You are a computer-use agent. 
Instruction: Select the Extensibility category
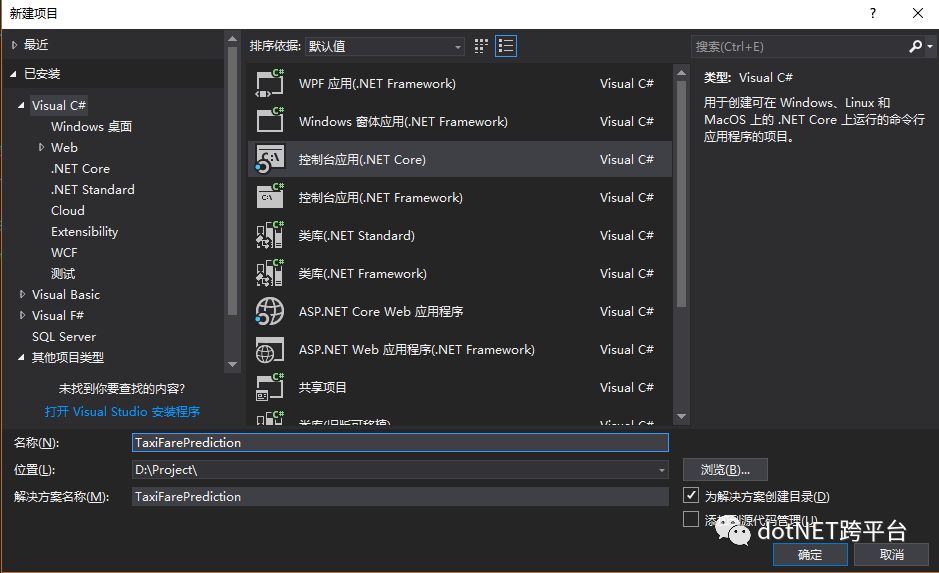coord(84,232)
